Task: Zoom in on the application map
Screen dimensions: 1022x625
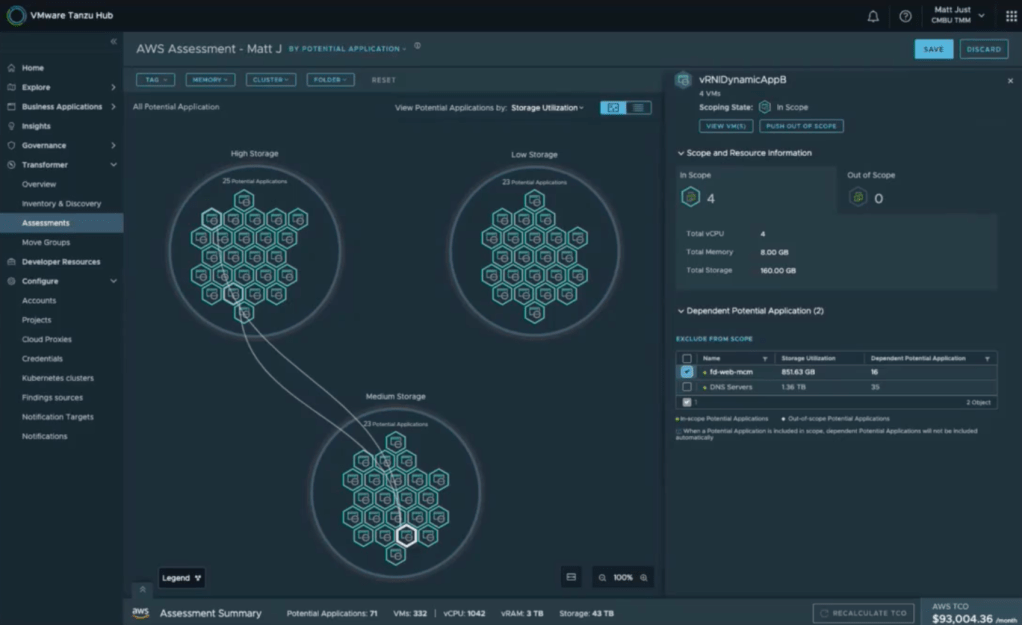Action: (644, 578)
